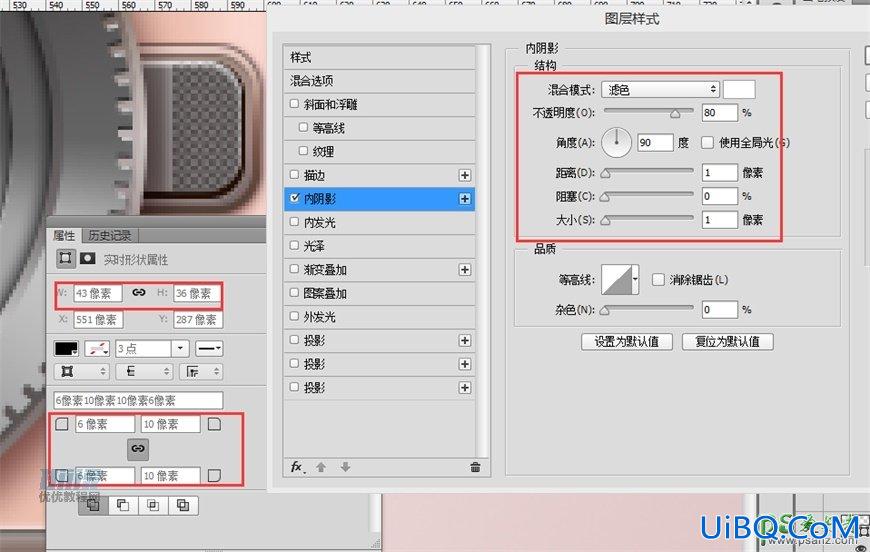870x552 pixels.
Task: Move selected effect down with down arrow
Action: click(345, 467)
